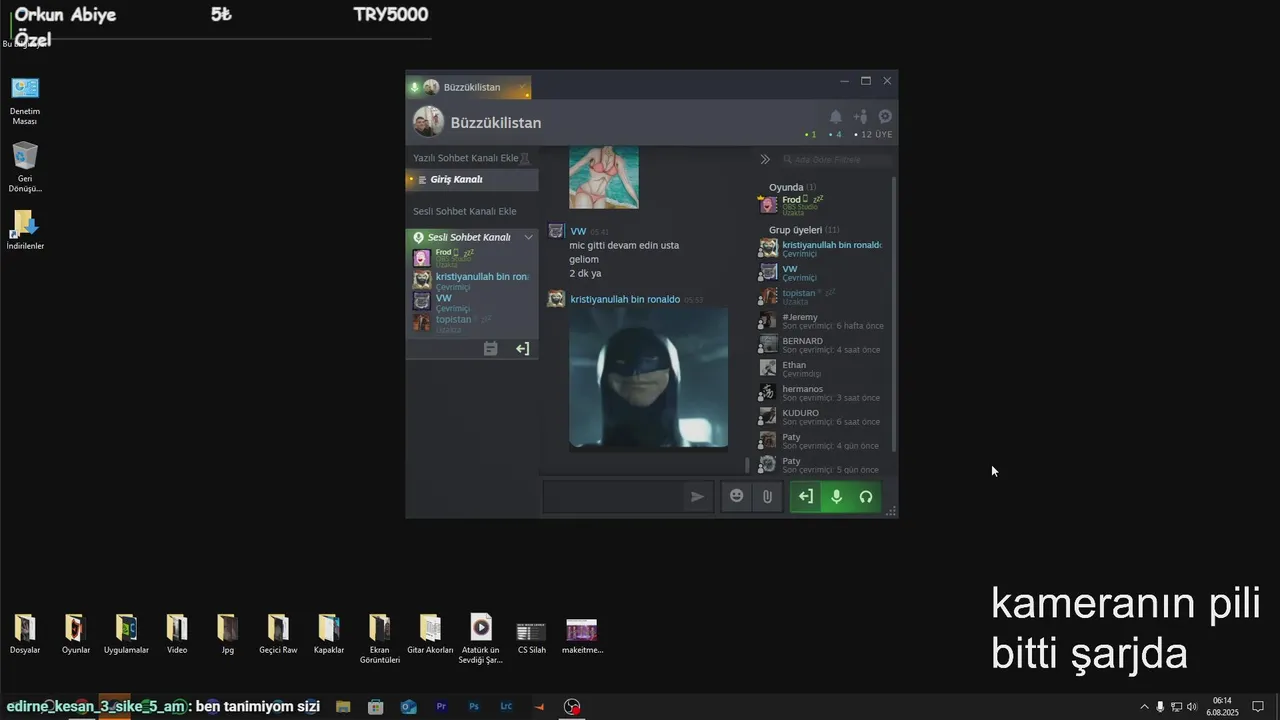Click VW sender name above message
The height and width of the screenshot is (720, 1280).
point(578,231)
